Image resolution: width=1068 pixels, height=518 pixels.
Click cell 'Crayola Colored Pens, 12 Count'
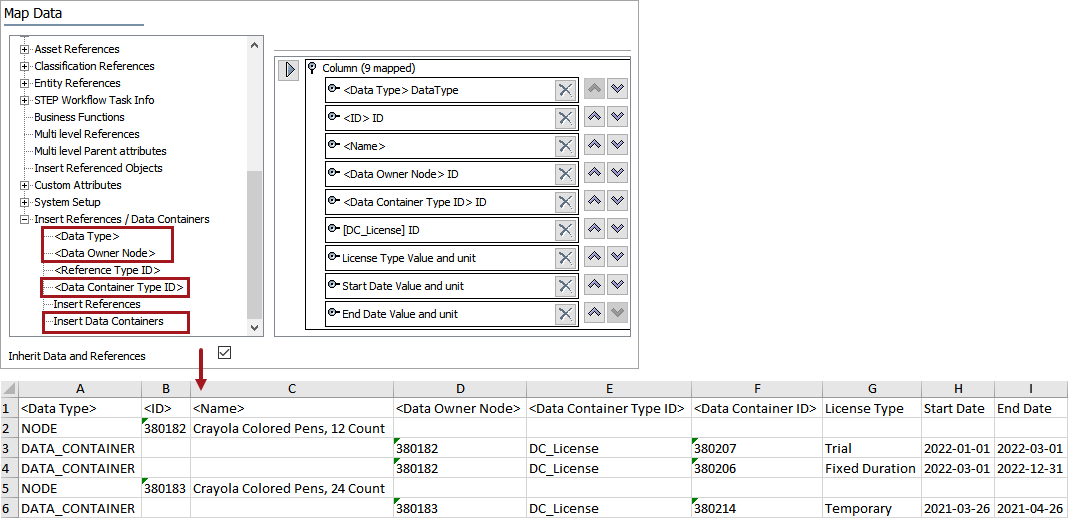pos(292,429)
